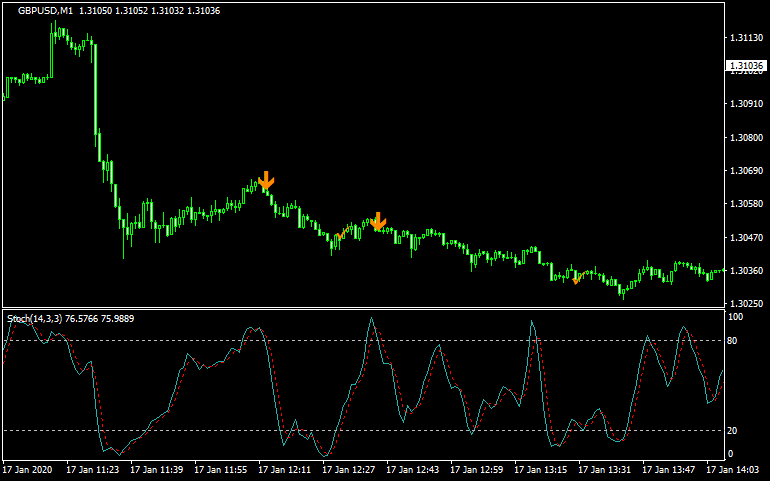Click the Stoch(14,3,3) indicator label
Viewport: 770px width, 481px height.
[34, 319]
